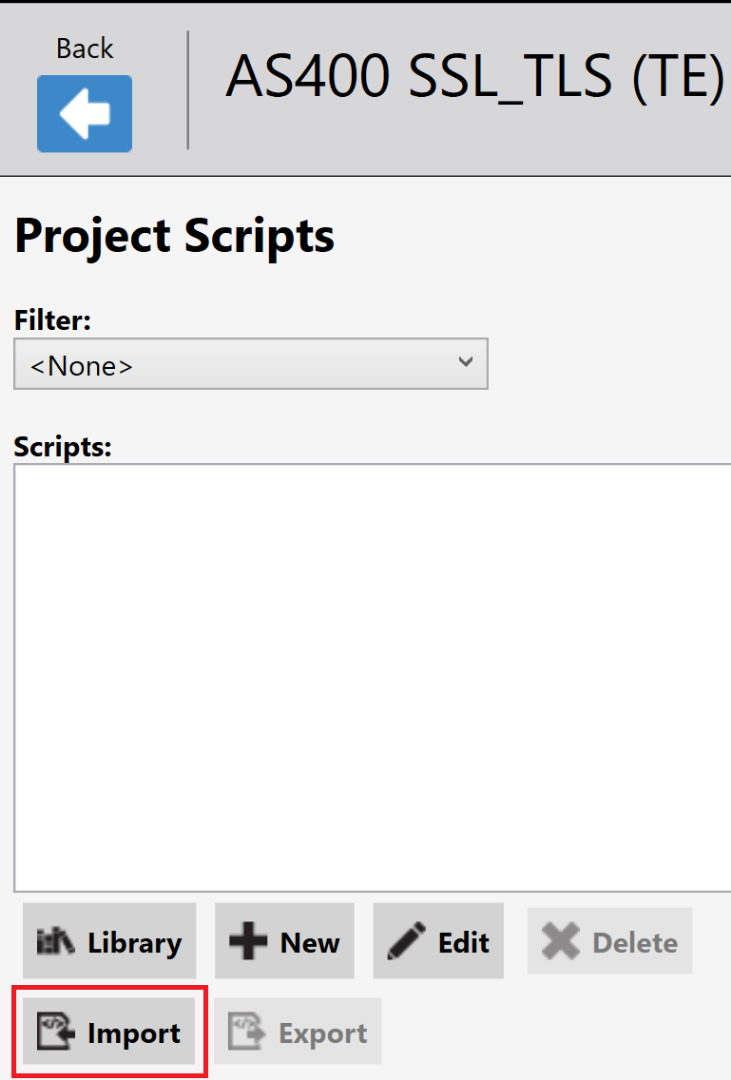Click the AS400 SSL_TLS (TE) title
731x1080 pixels.
pyautogui.click(x=470, y=78)
